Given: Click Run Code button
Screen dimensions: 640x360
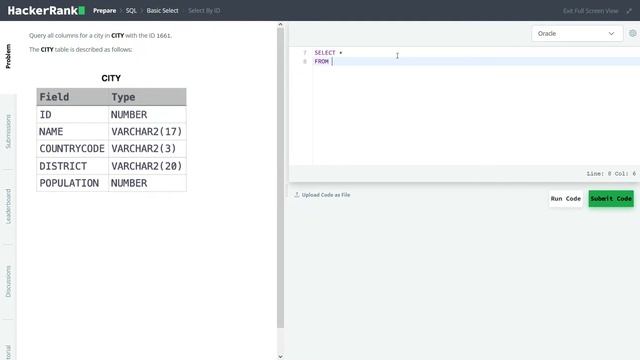Looking at the screenshot, I should (x=566, y=199).
